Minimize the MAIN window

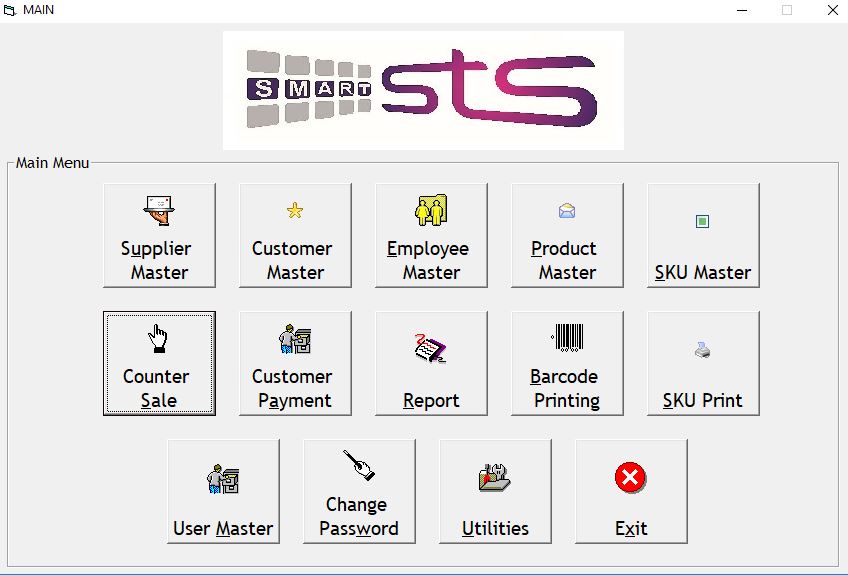click(742, 10)
